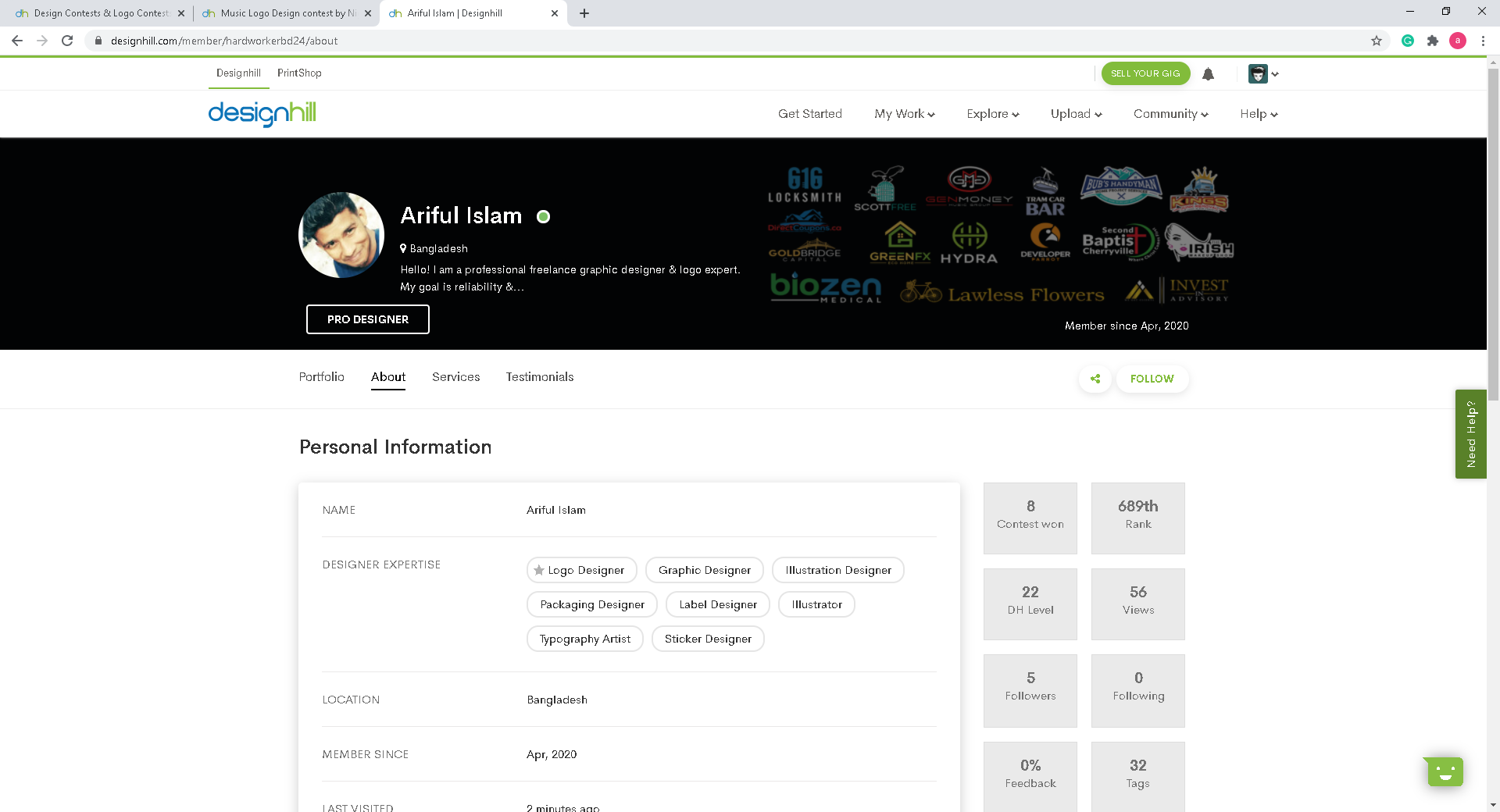Open a new browser tab
The height and width of the screenshot is (812, 1500).
[x=584, y=13]
